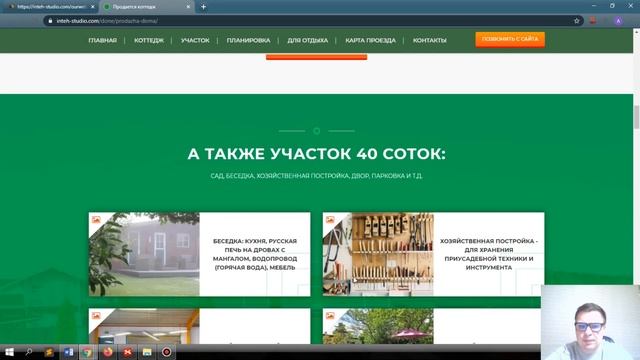Click the А ТАКЖЕ УЧАСТОК 40 СОТОК heading
Screen dimensions: 640x360
(316, 154)
